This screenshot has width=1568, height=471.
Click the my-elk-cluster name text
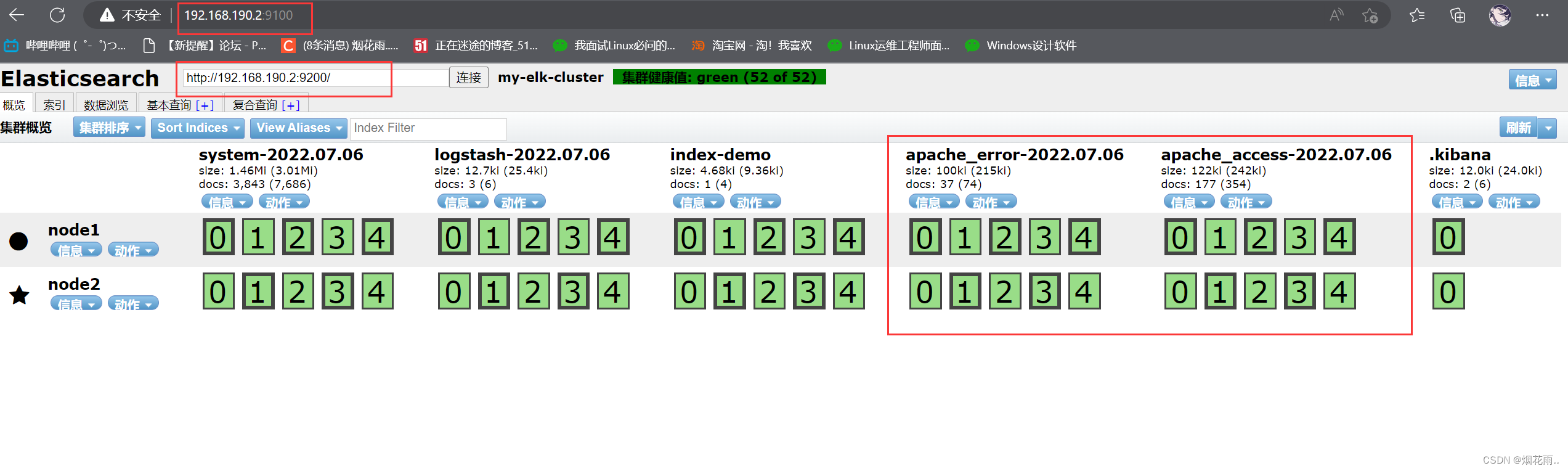pos(551,77)
